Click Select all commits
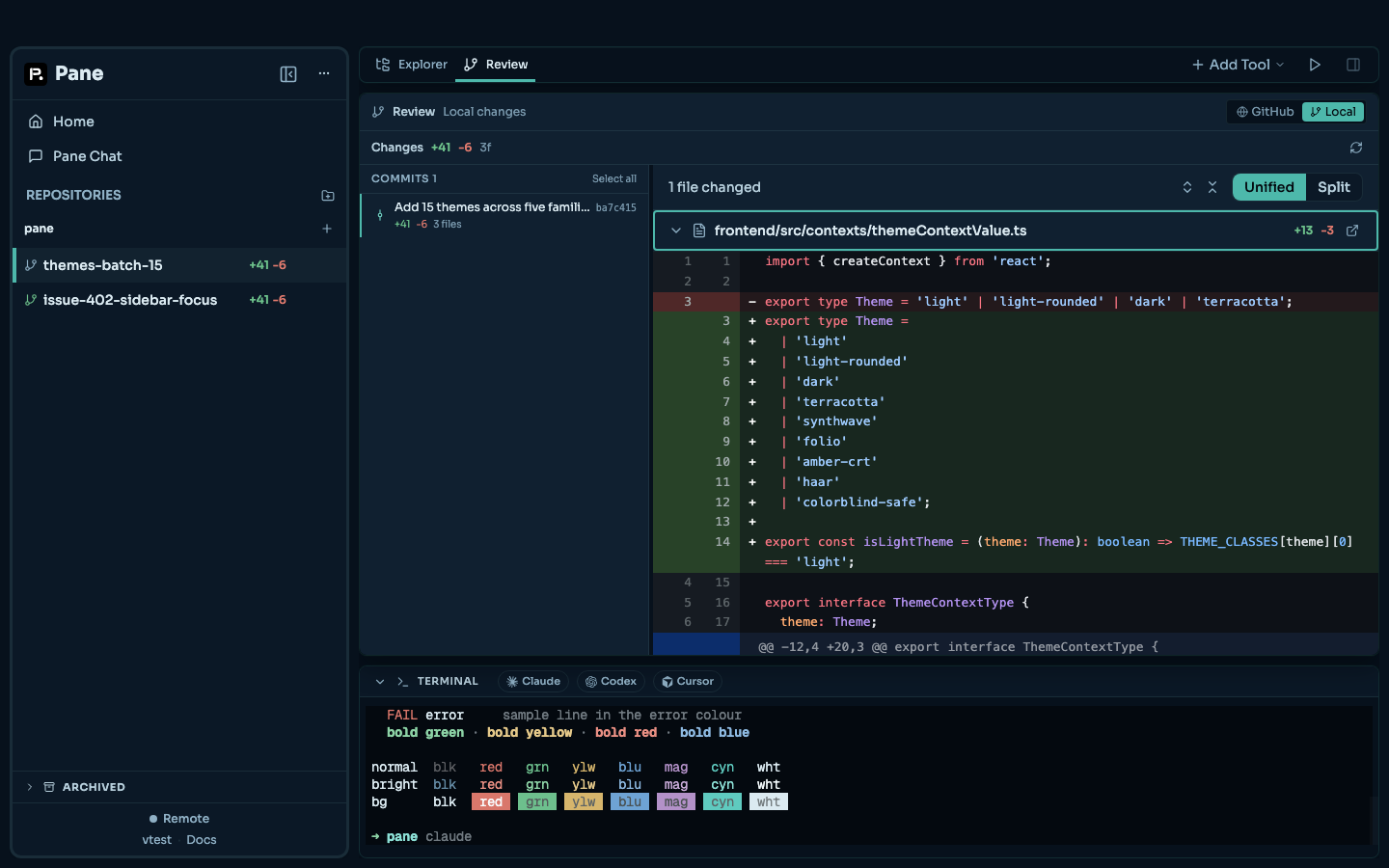 point(614,179)
